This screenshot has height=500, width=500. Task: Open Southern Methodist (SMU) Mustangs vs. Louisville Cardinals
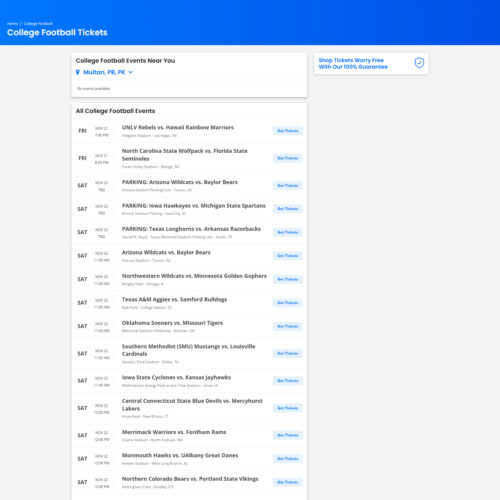click(x=189, y=350)
